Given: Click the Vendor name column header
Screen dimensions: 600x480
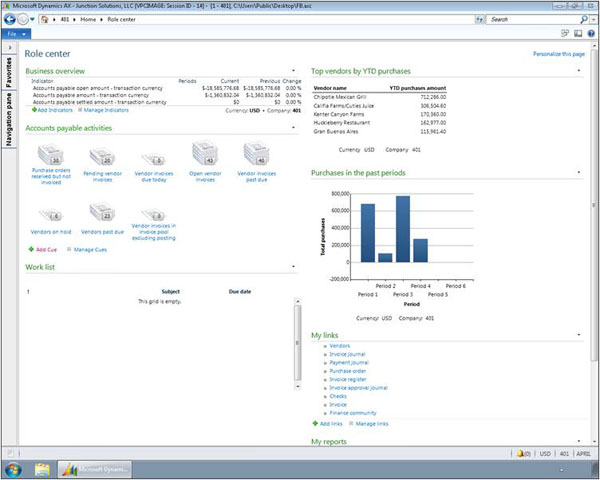Looking at the screenshot, I should [330, 88].
